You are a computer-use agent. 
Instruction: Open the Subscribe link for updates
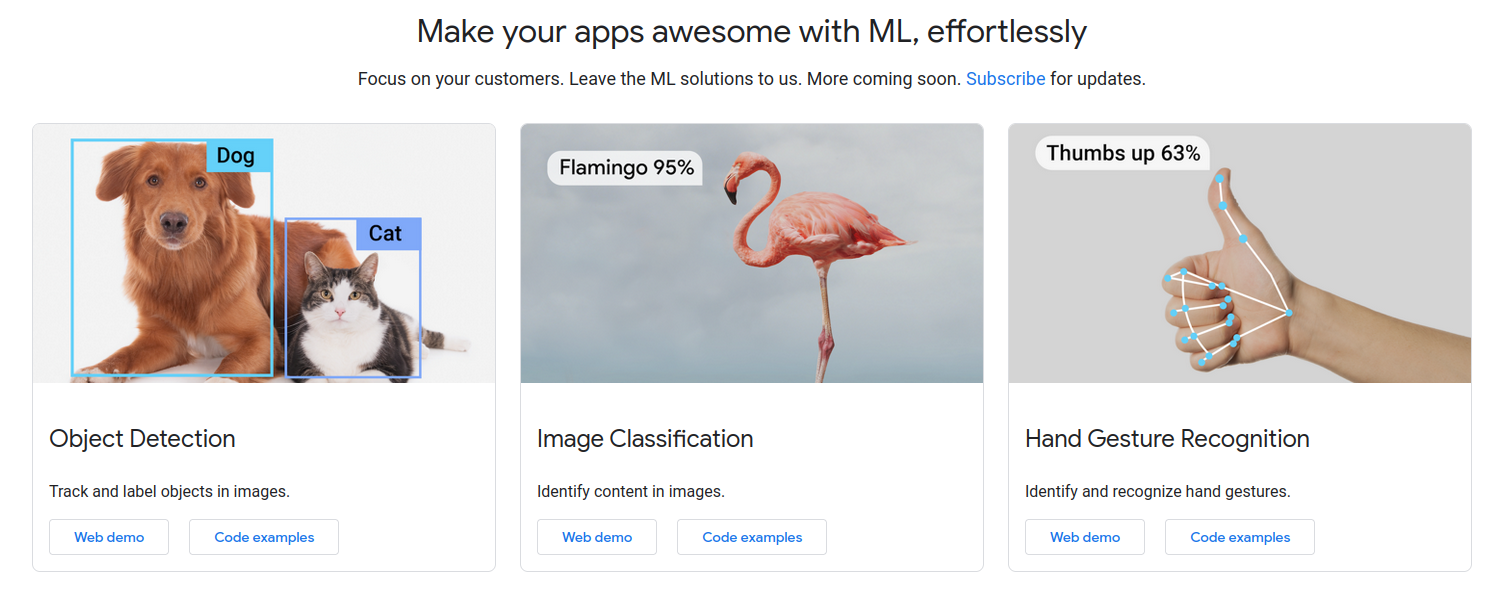(1005, 79)
